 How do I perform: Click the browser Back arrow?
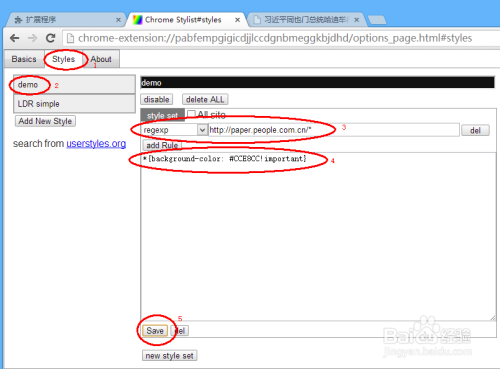pos(14,38)
